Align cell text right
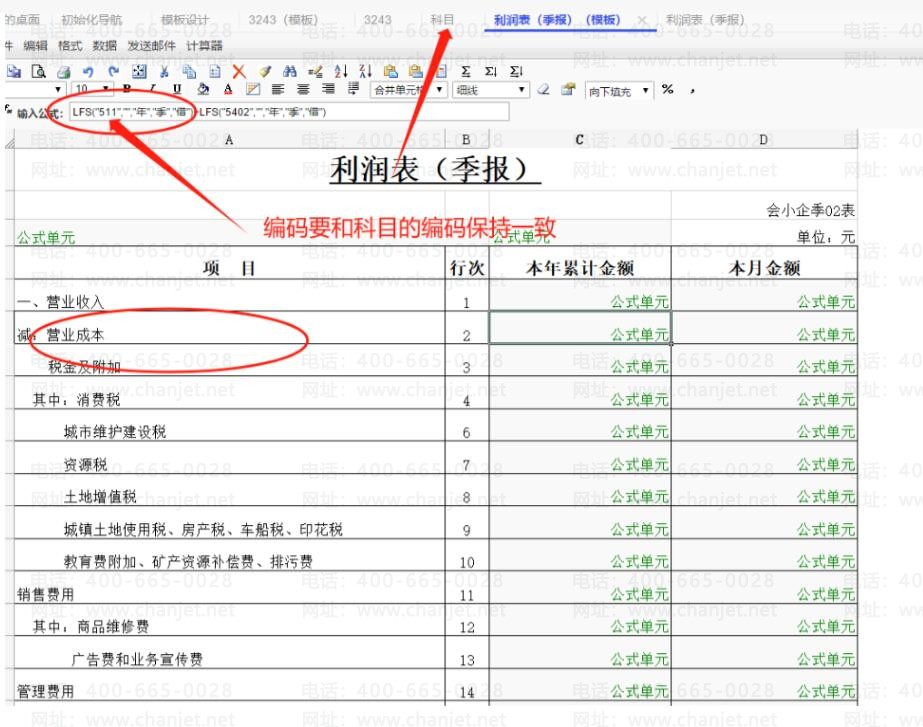The image size is (923, 727). click(x=328, y=89)
